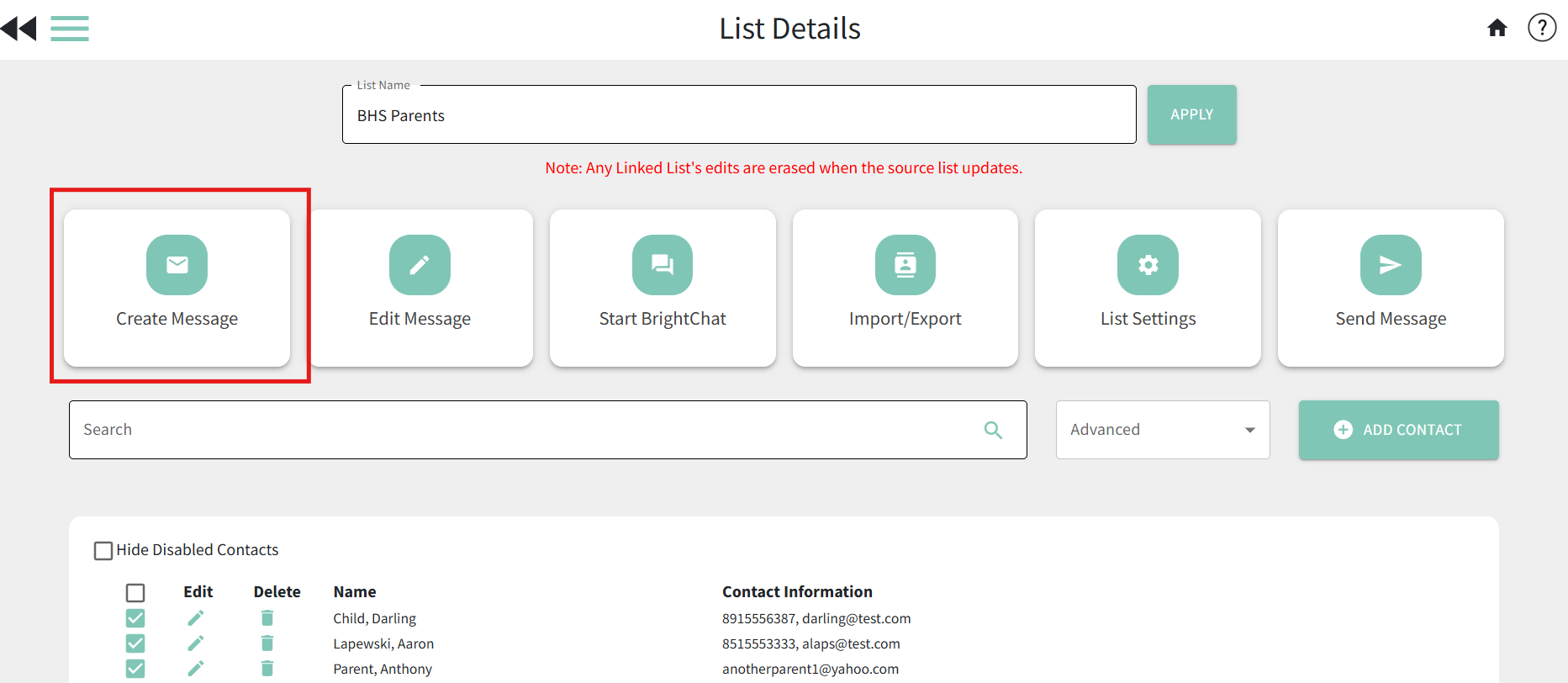Edit contact Parent, Anthony pencil icon
1568x683 pixels.
pyautogui.click(x=195, y=669)
